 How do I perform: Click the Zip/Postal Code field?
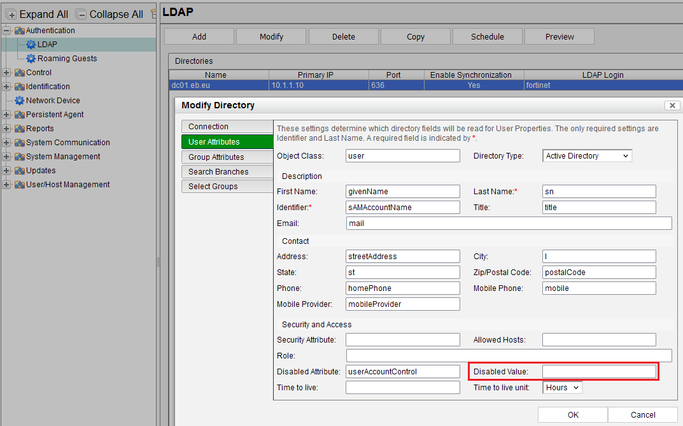(x=599, y=272)
